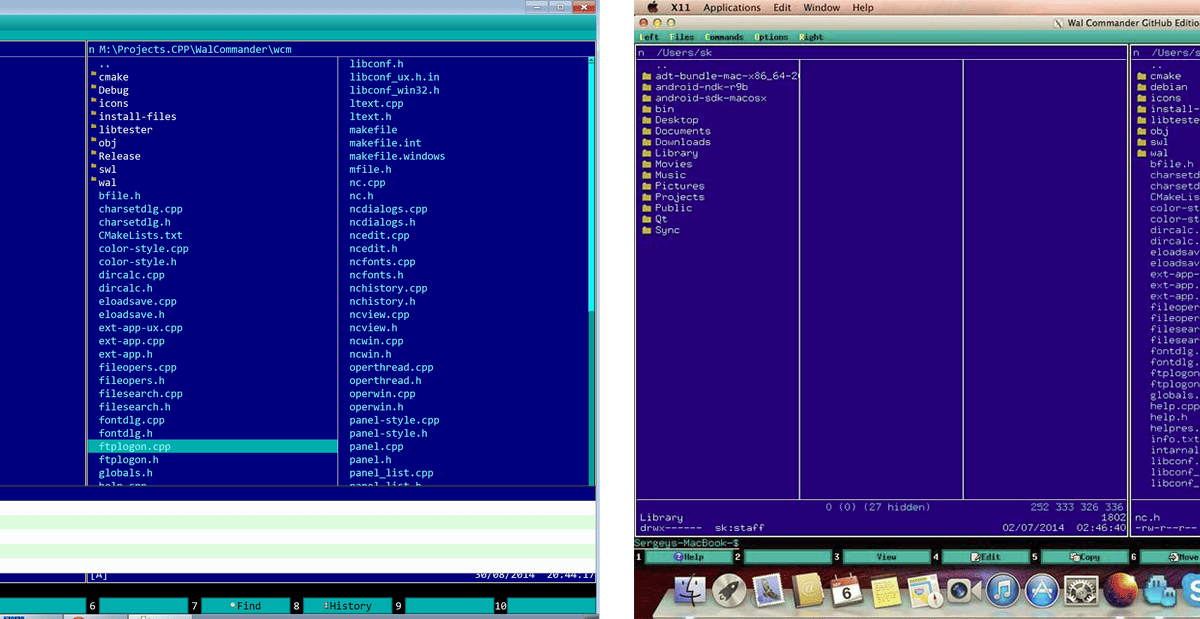Viewport: 1200px width, 619px height.
Task: Select ltext.cpp in the file list
Action: click(x=376, y=103)
